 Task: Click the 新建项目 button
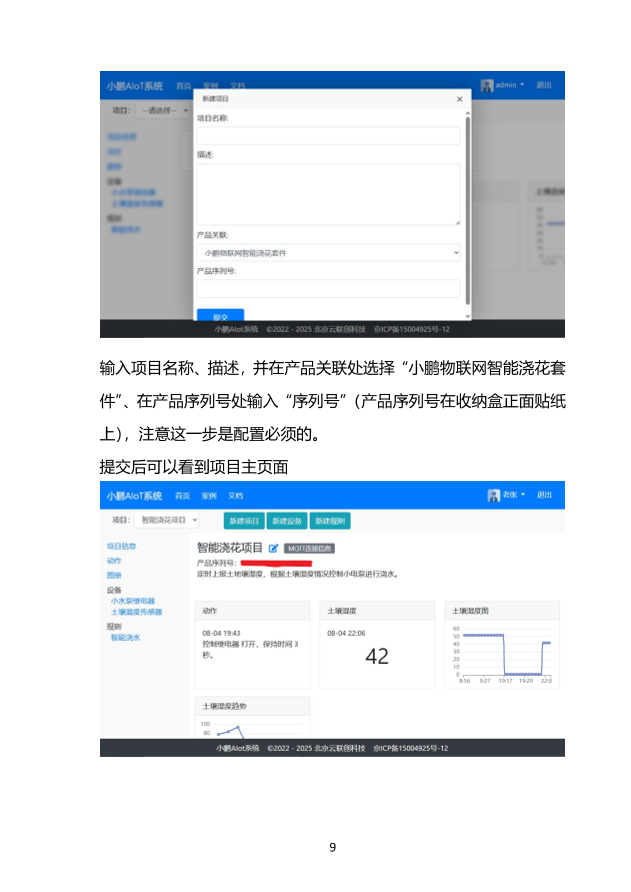(x=243, y=521)
